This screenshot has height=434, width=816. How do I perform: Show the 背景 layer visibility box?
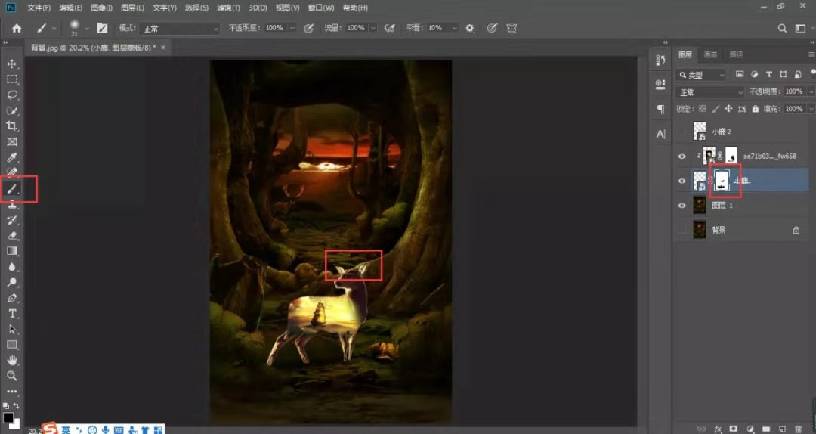(682, 229)
